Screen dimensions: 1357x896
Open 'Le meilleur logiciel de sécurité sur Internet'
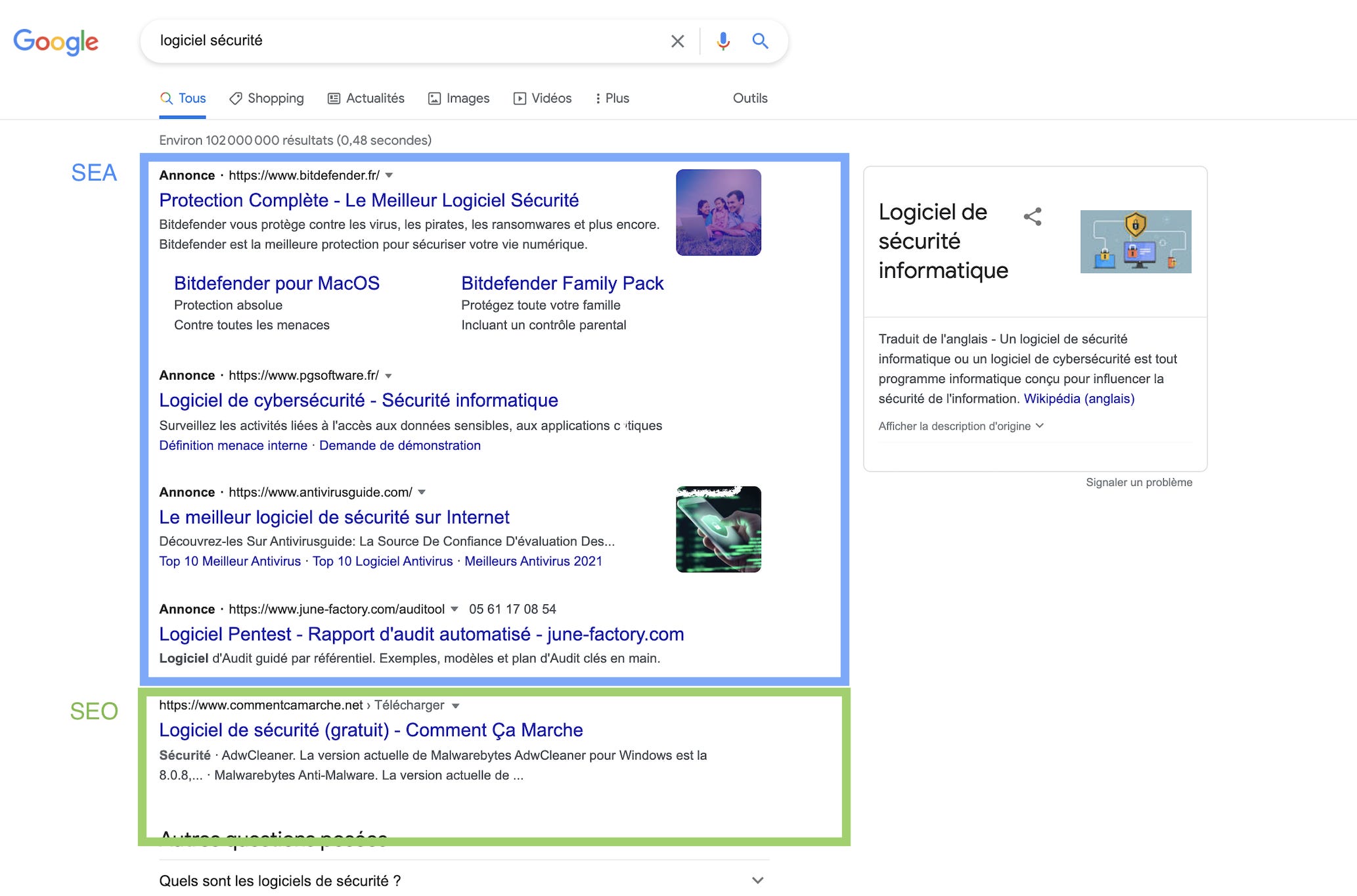coord(334,517)
